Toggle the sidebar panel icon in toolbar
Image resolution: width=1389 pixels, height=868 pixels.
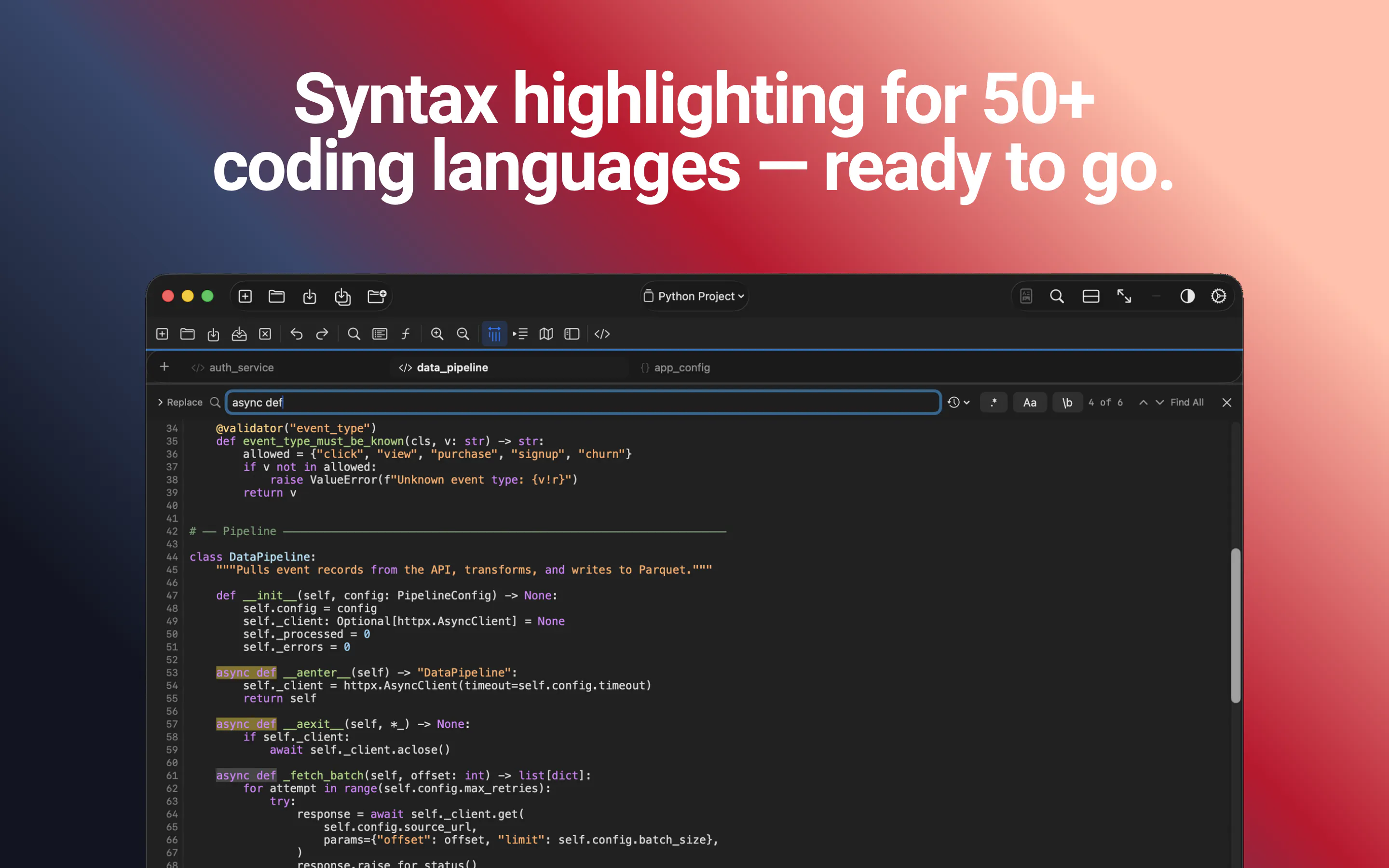click(x=572, y=334)
